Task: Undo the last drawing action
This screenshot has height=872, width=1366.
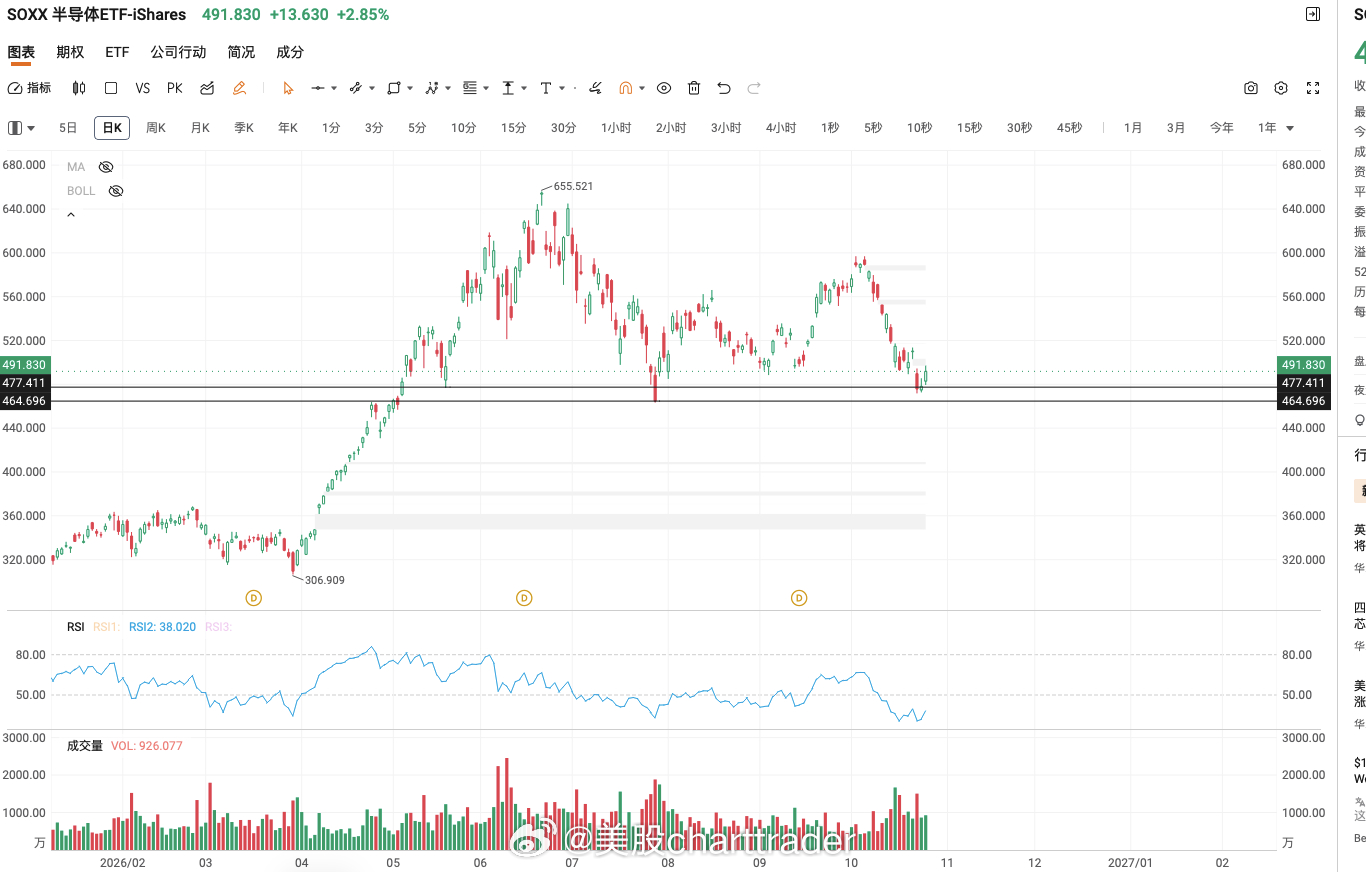Action: (x=724, y=88)
